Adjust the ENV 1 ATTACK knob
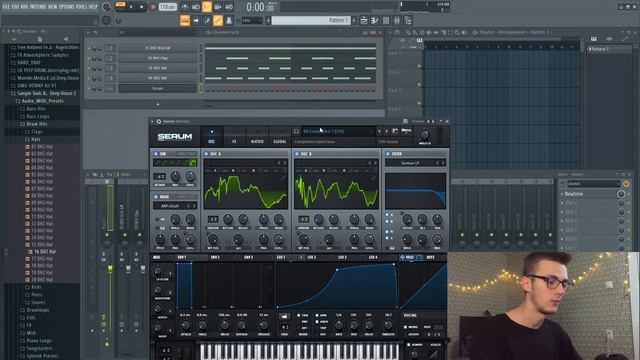This screenshot has height=360, width=640. pos(185,326)
